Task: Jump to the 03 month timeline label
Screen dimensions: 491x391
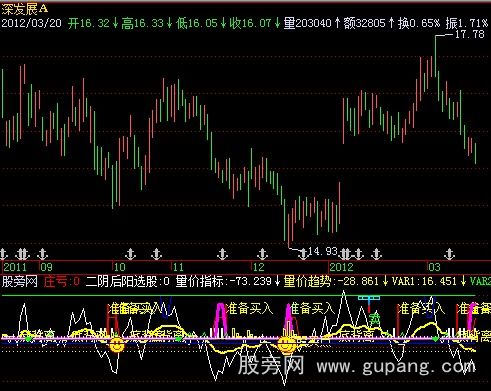Action: (434, 267)
